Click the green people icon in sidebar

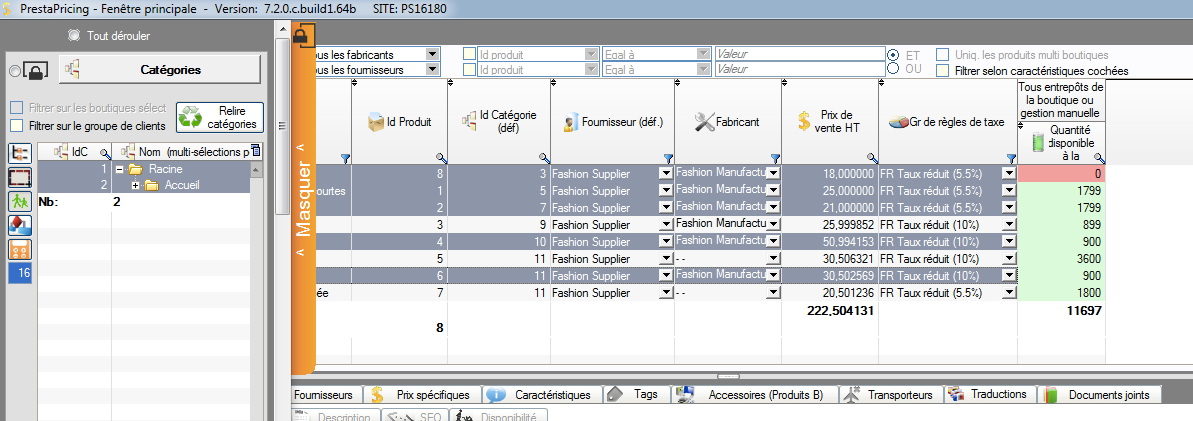click(19, 200)
